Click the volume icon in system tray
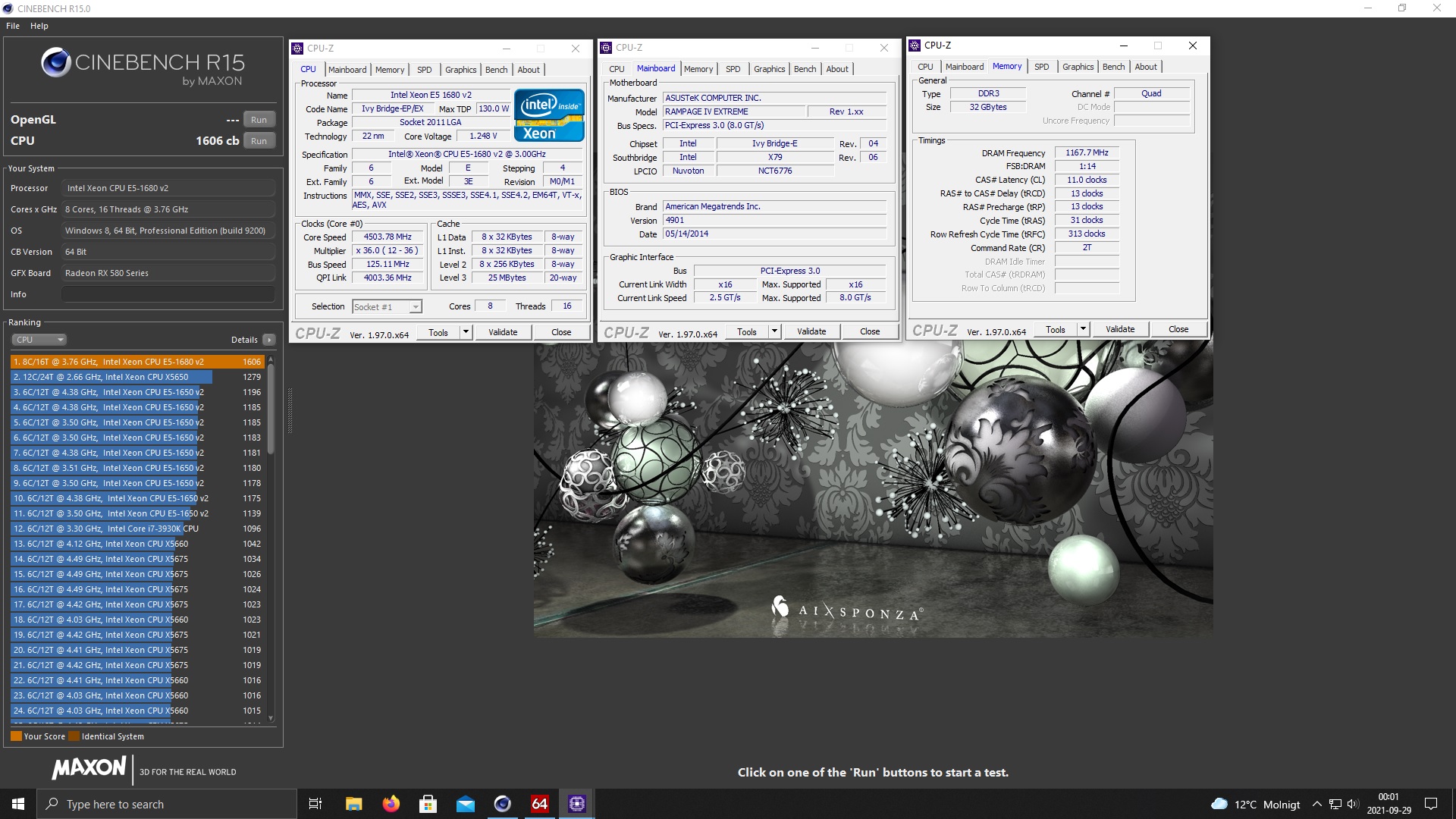 click(x=1353, y=805)
